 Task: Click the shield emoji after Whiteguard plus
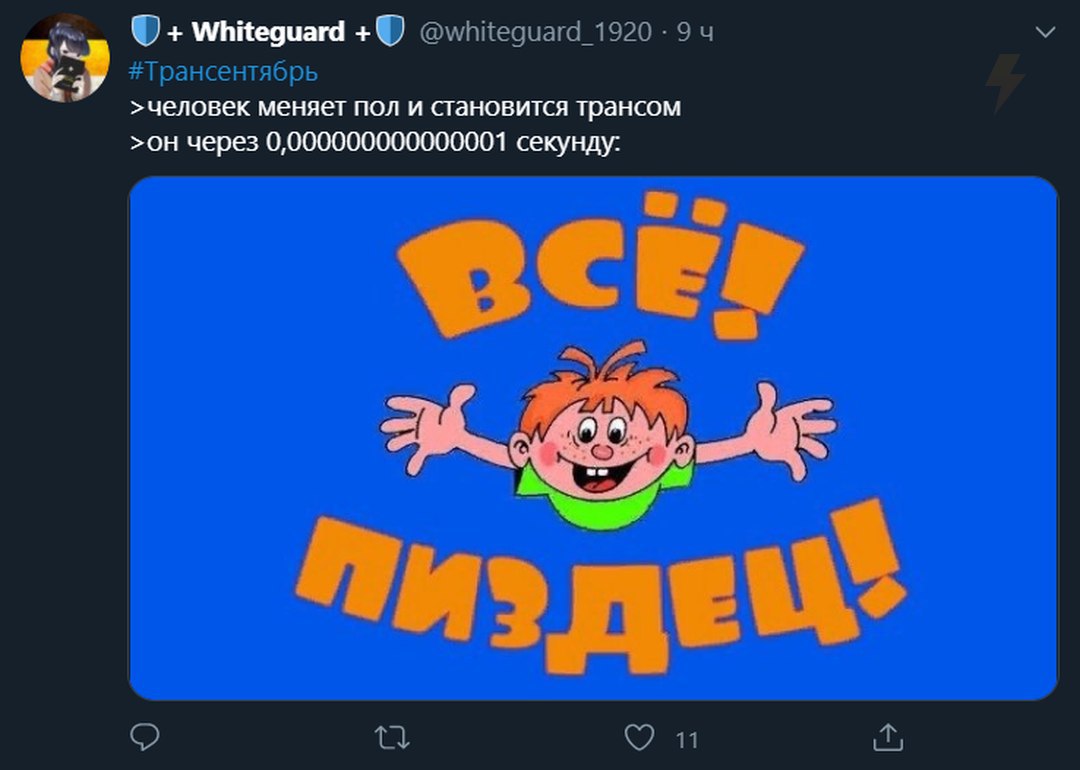(x=390, y=31)
